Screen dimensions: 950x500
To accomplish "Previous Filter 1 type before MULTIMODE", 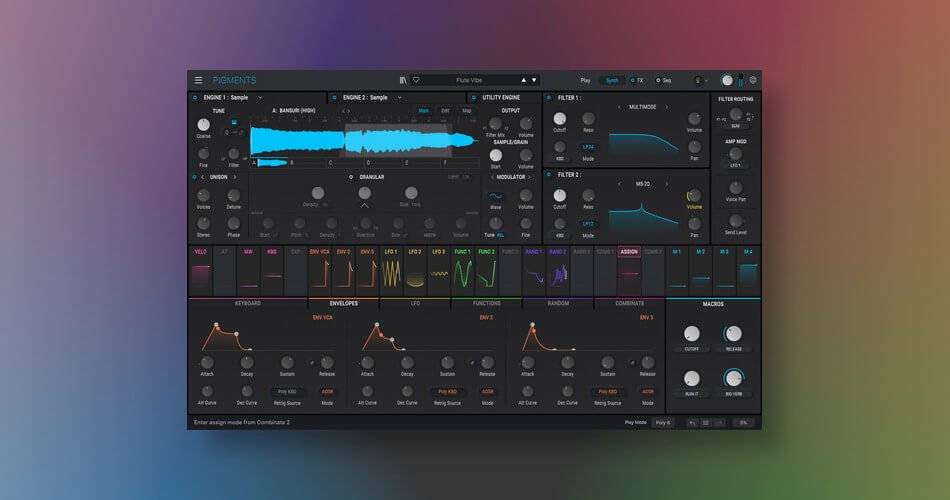I will 619,107.
